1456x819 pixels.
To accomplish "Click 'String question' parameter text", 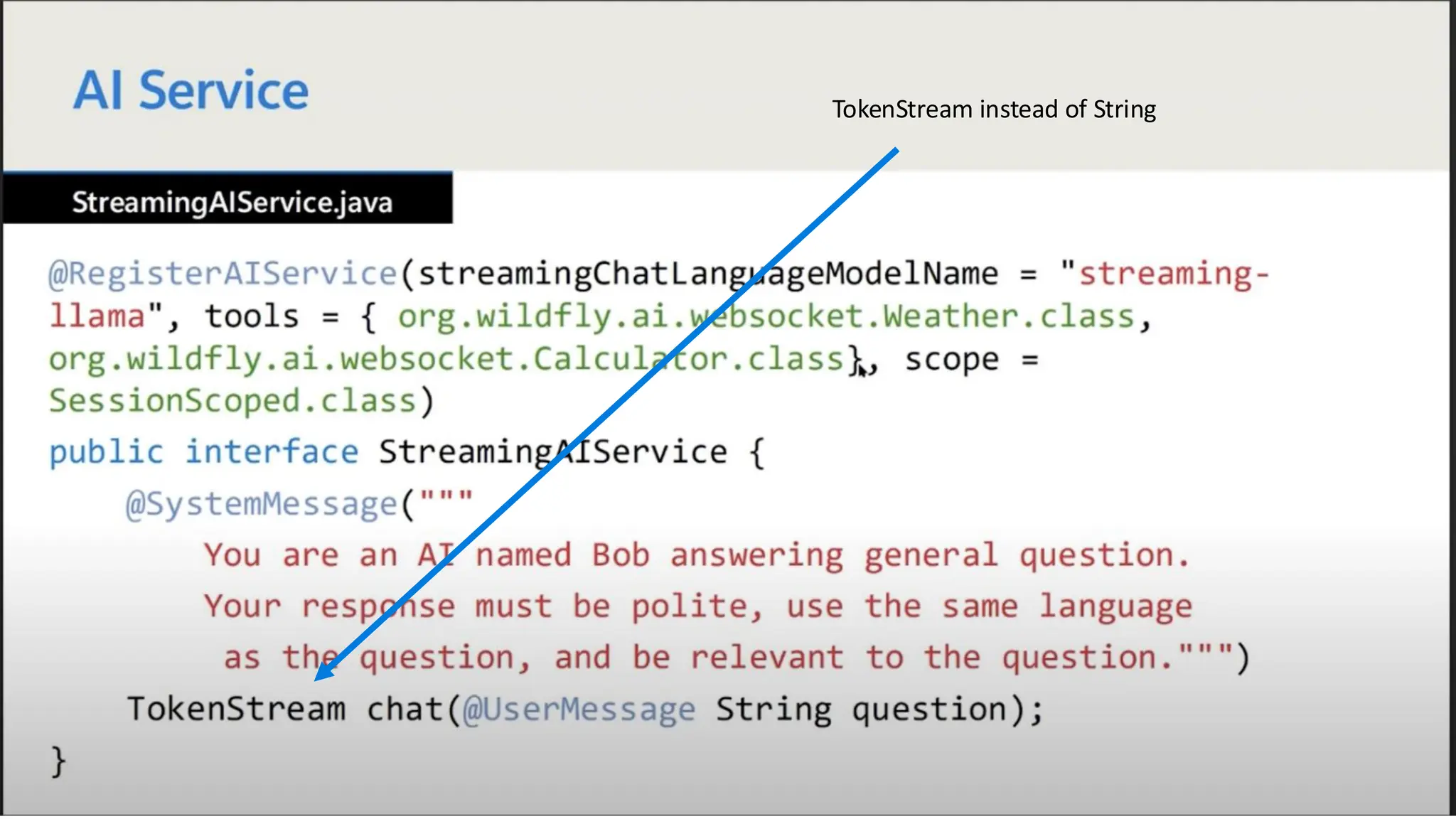I will click(x=860, y=710).
